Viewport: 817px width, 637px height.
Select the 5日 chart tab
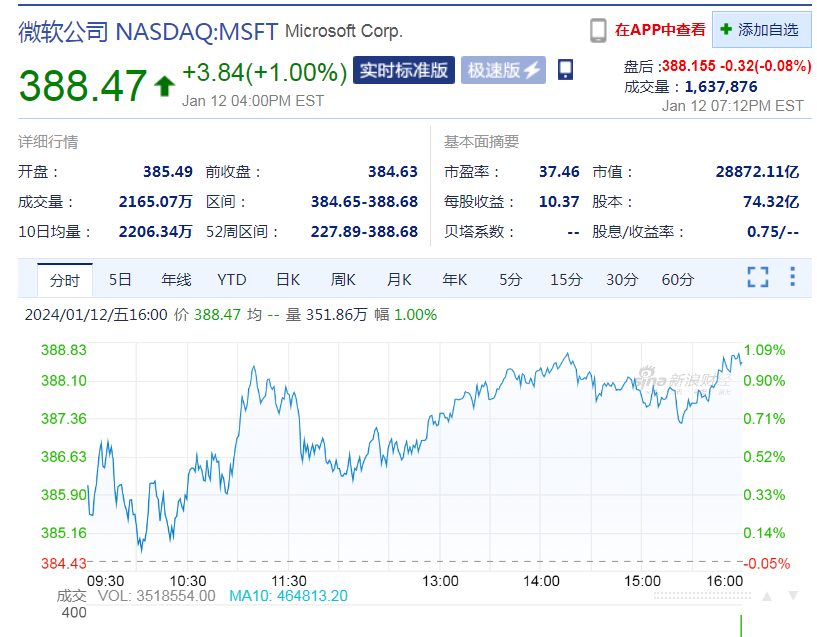120,280
